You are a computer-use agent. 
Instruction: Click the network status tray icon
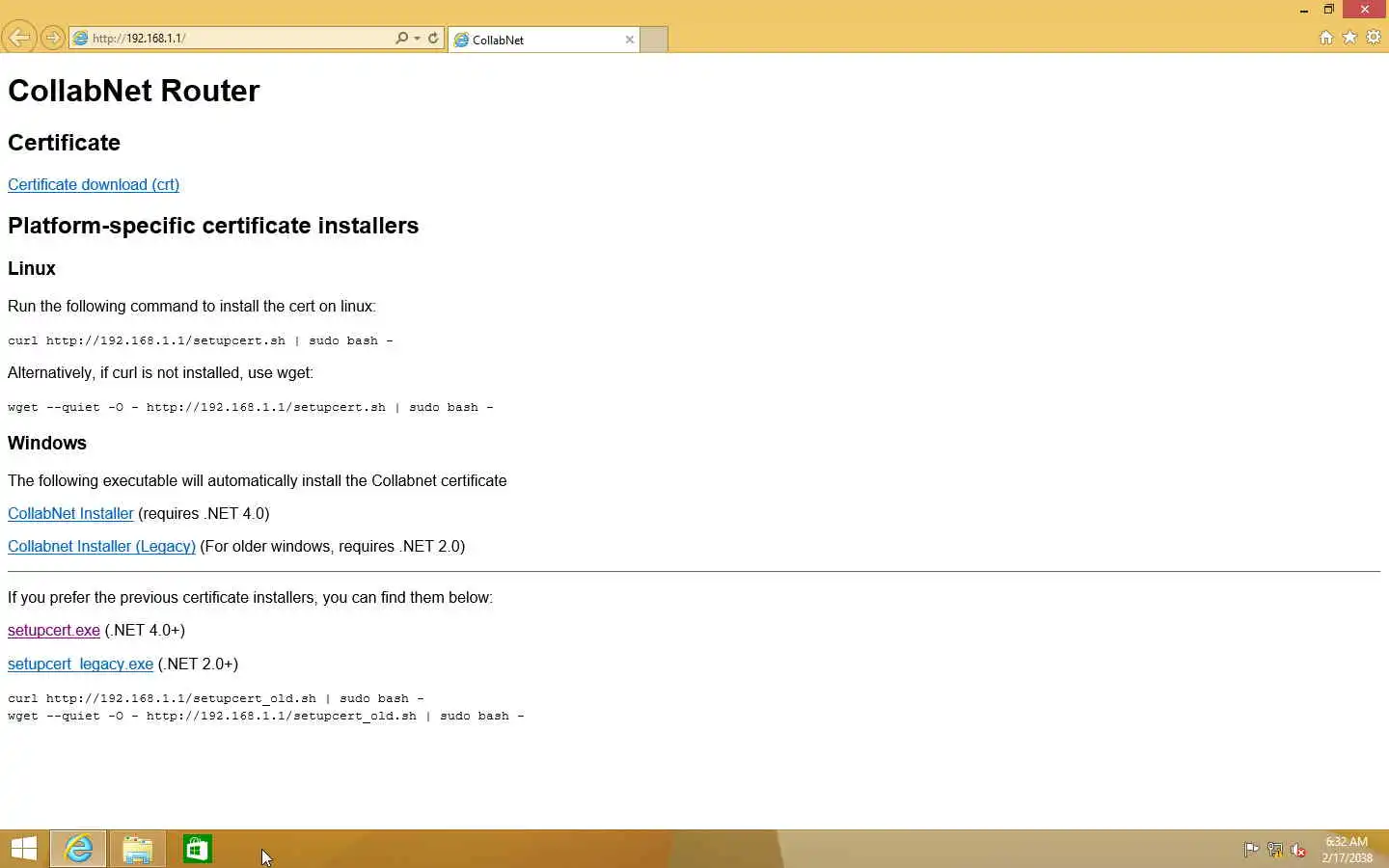tap(1274, 850)
